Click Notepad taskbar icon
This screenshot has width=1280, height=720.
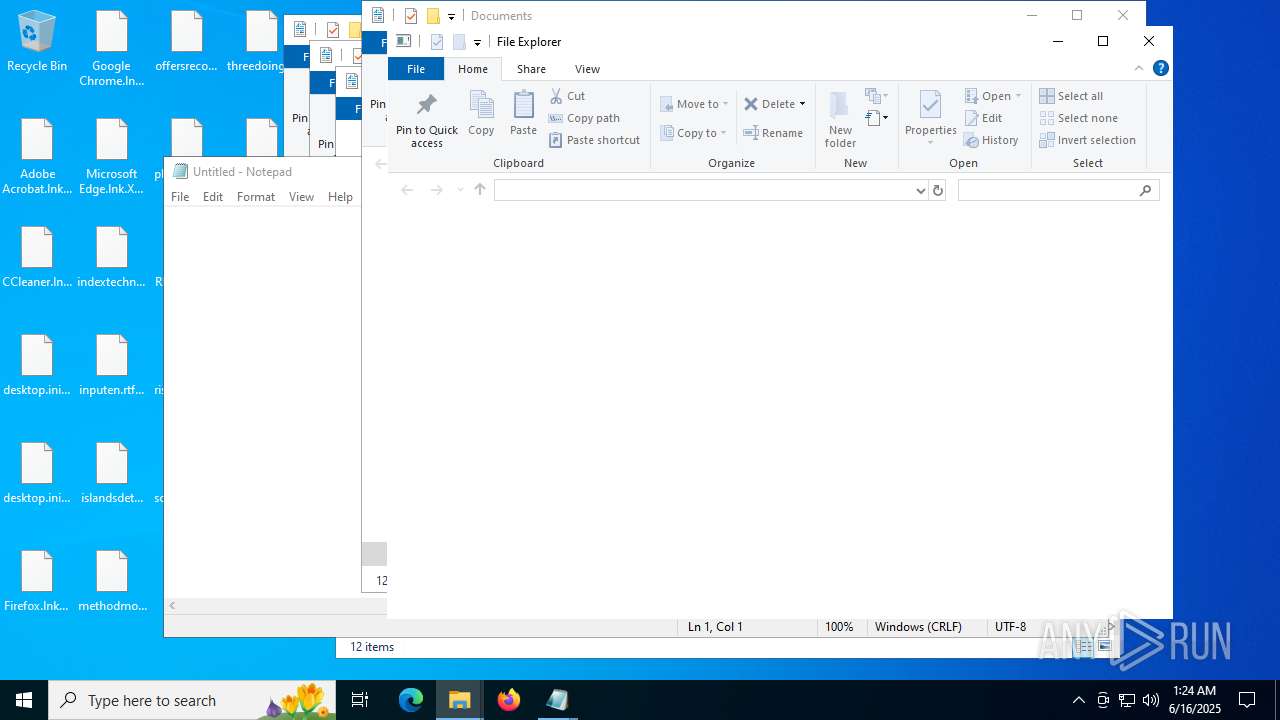(x=557, y=700)
